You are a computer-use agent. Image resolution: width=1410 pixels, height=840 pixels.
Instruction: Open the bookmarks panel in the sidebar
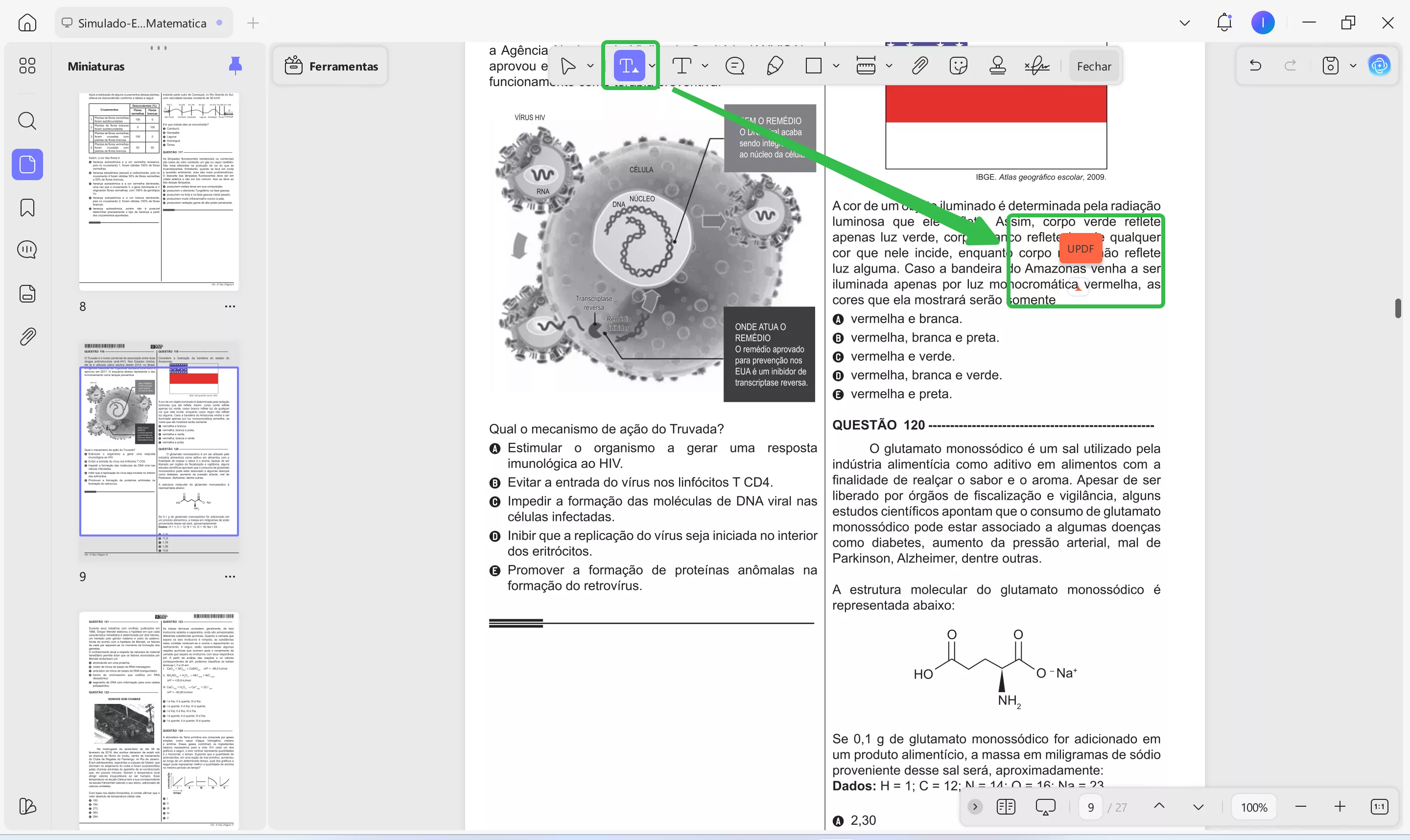click(27, 208)
